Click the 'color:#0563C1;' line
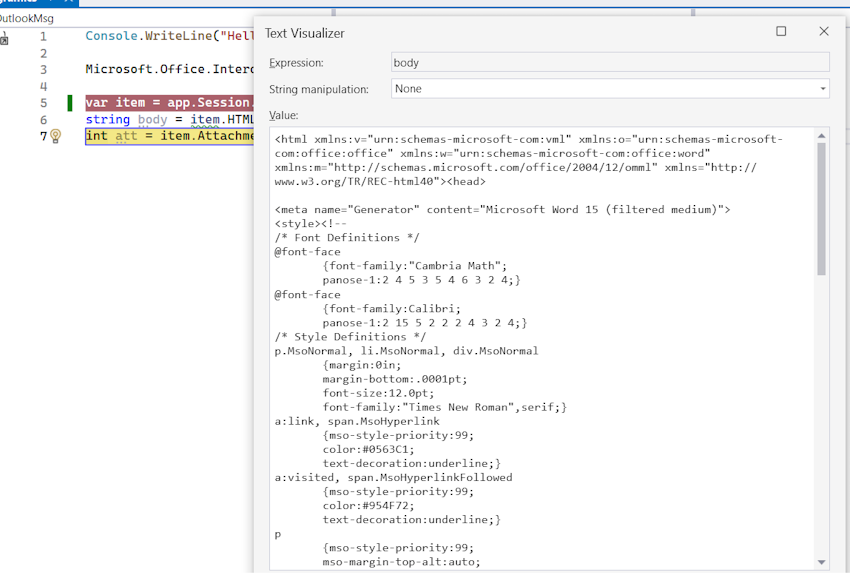850x575 pixels. tap(369, 449)
